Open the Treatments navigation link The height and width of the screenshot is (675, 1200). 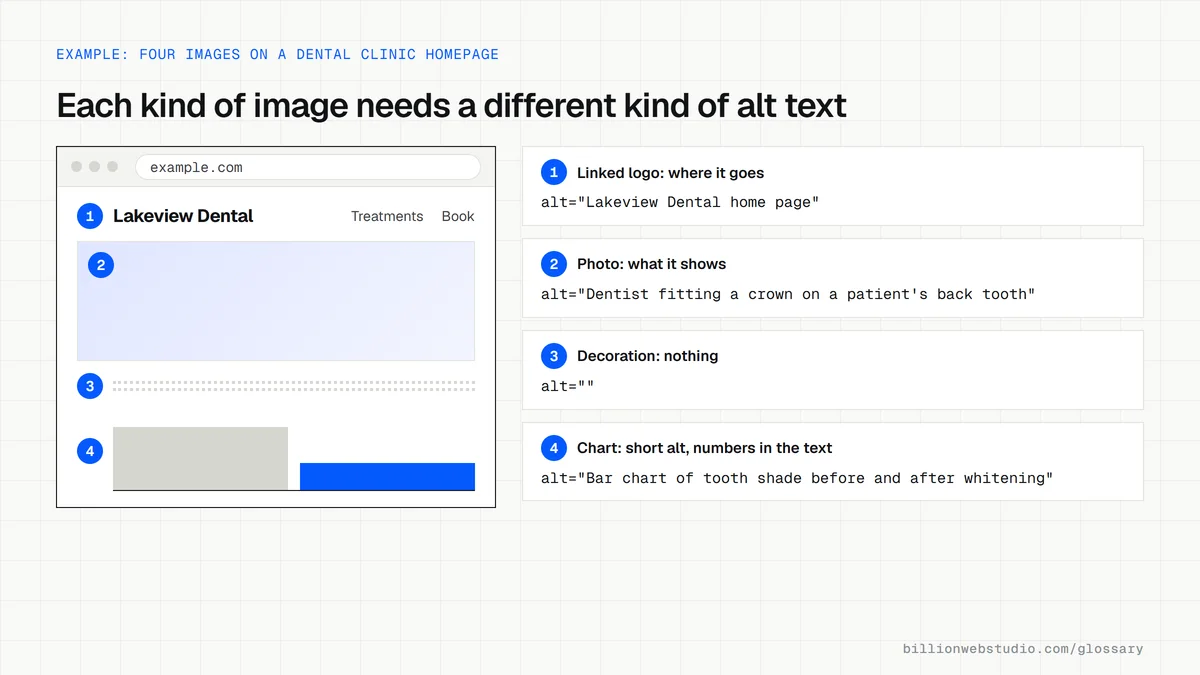tap(387, 216)
